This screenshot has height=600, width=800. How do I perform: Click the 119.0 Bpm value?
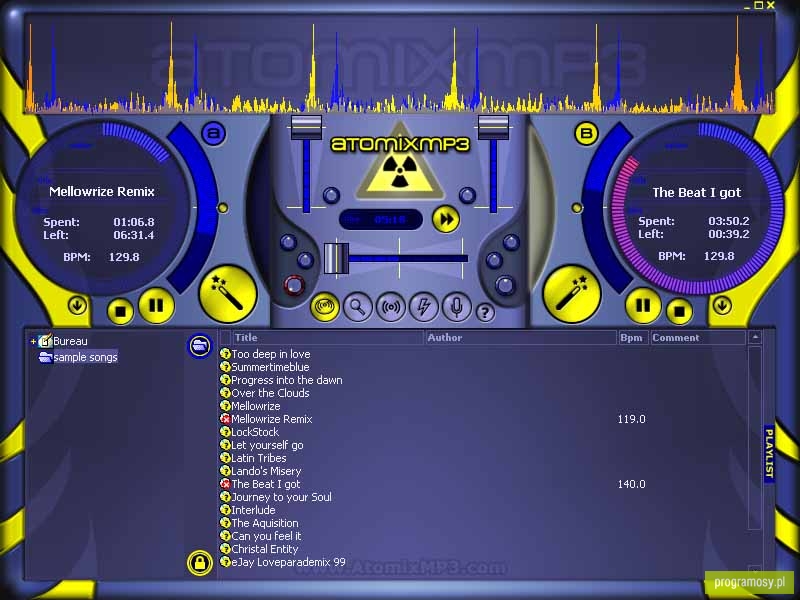point(632,419)
